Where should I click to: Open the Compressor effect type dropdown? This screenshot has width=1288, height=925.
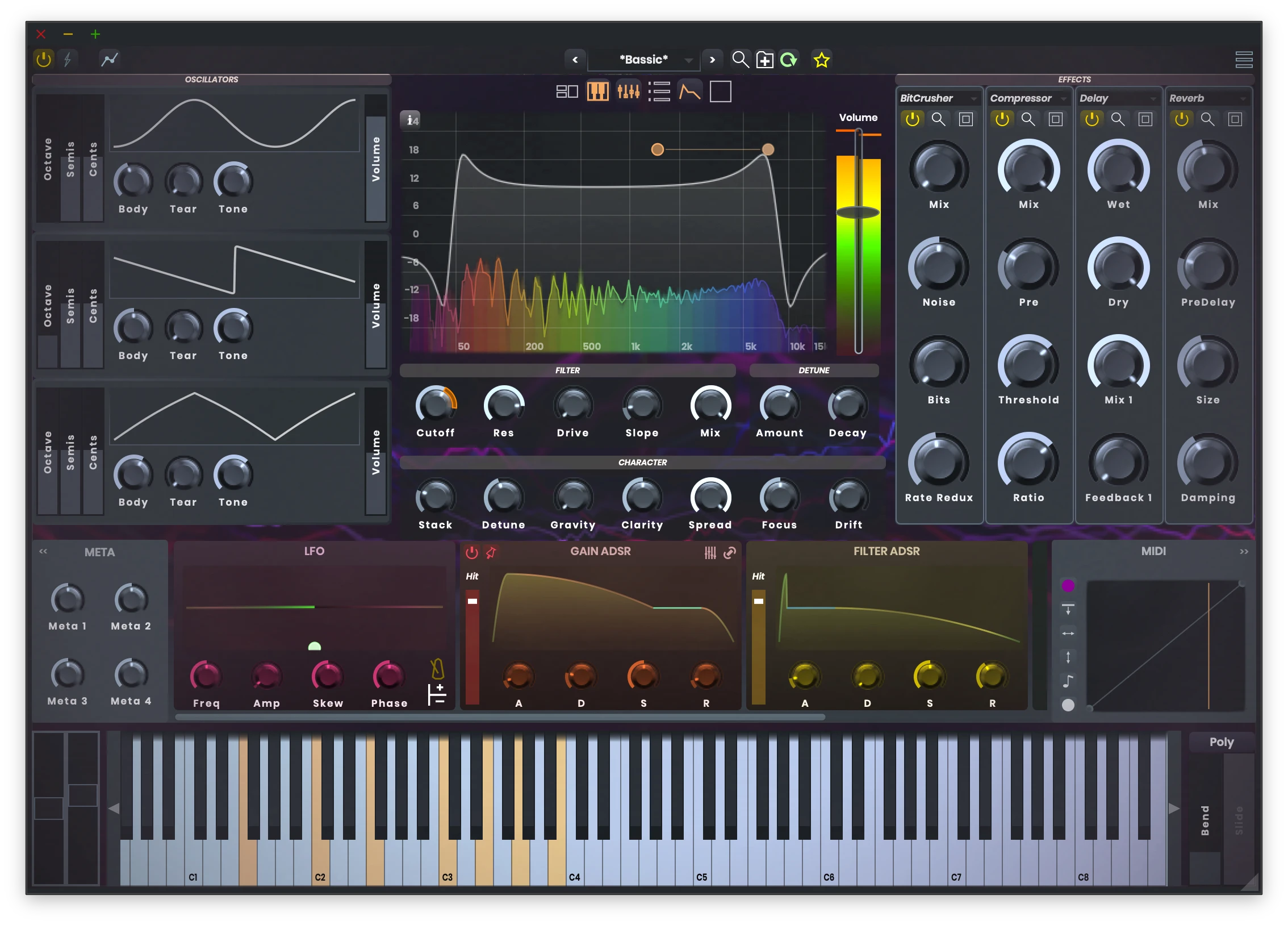pyautogui.click(x=1029, y=98)
